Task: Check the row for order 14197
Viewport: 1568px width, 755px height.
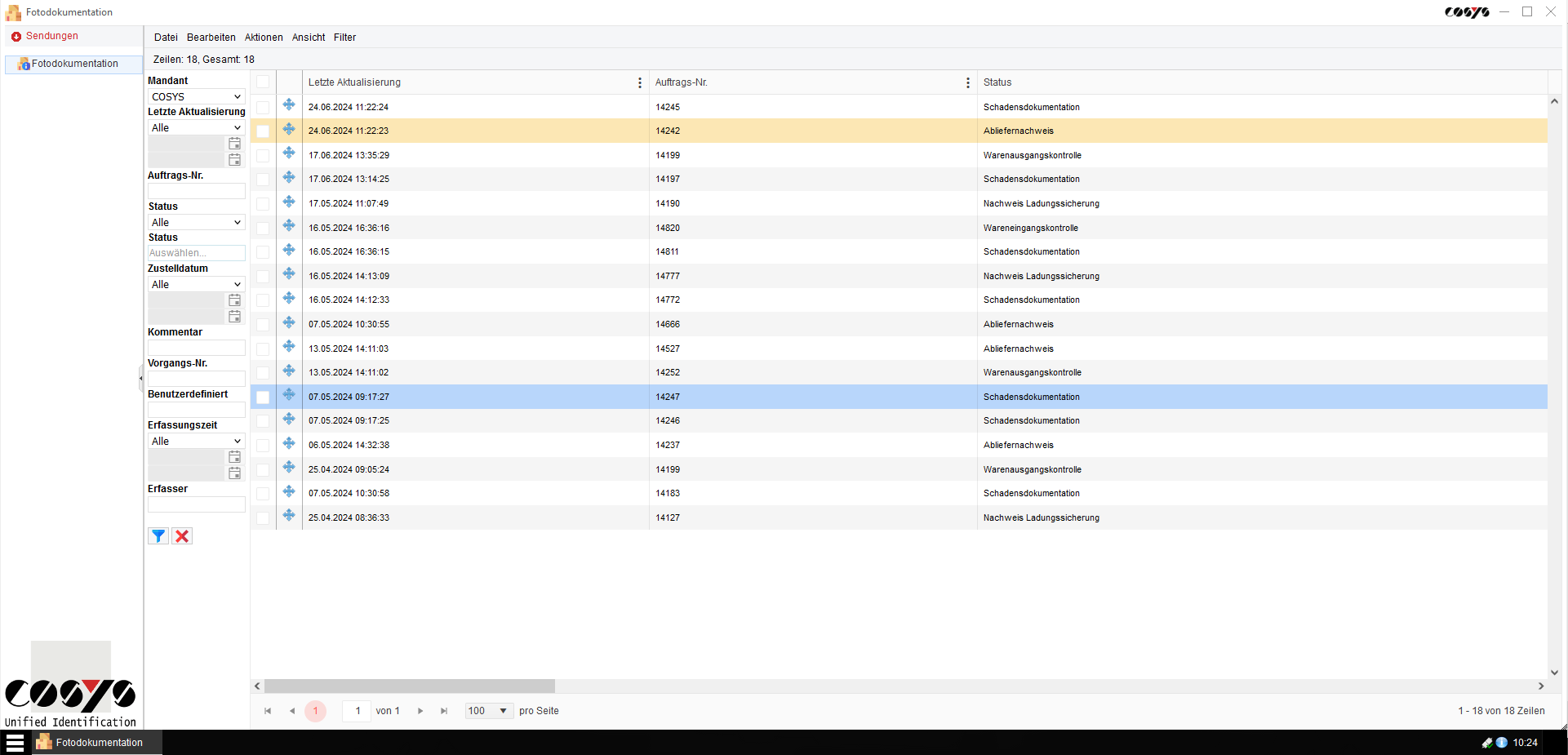Action: click(x=263, y=180)
